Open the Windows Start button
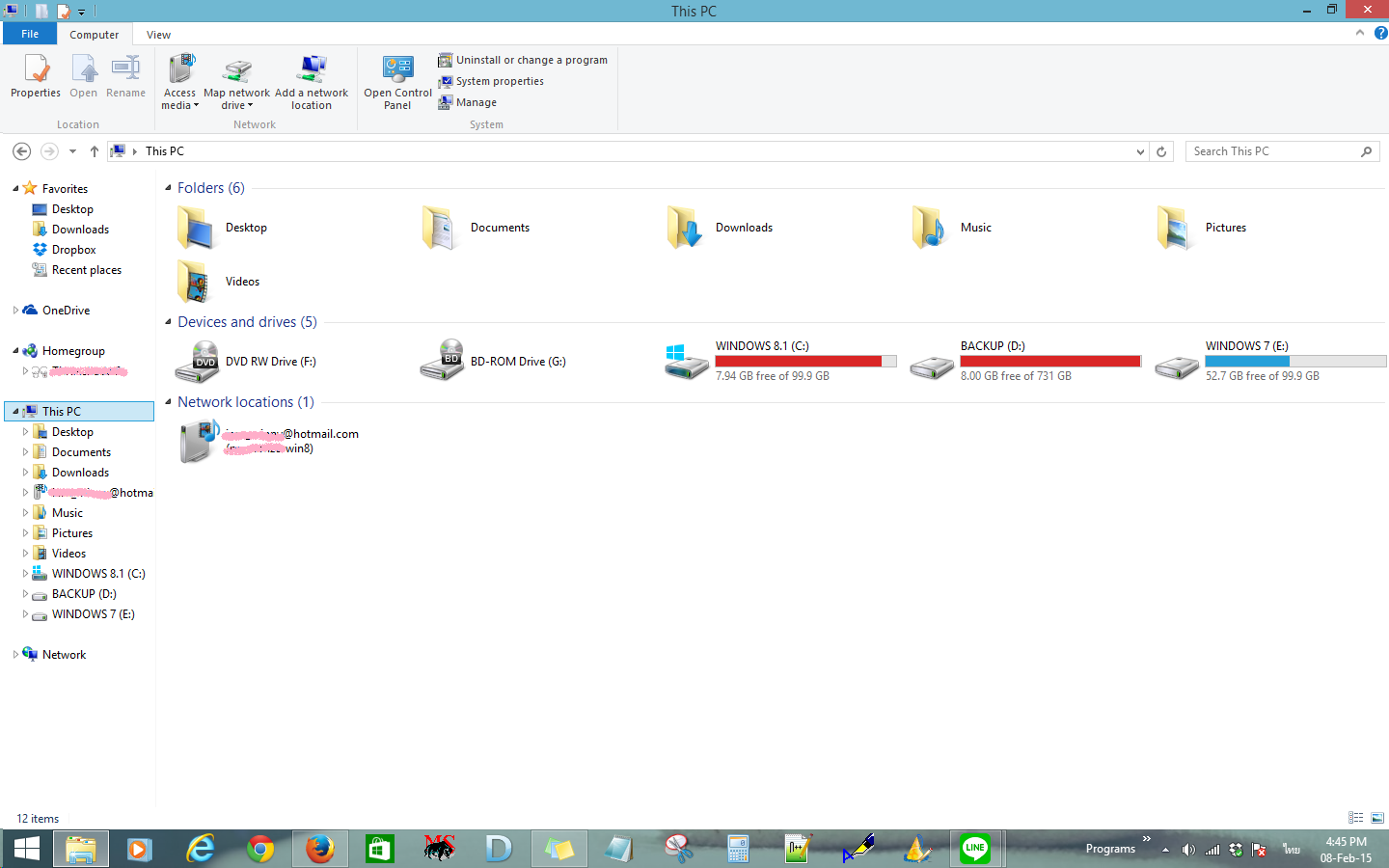1389x868 pixels. point(27,849)
